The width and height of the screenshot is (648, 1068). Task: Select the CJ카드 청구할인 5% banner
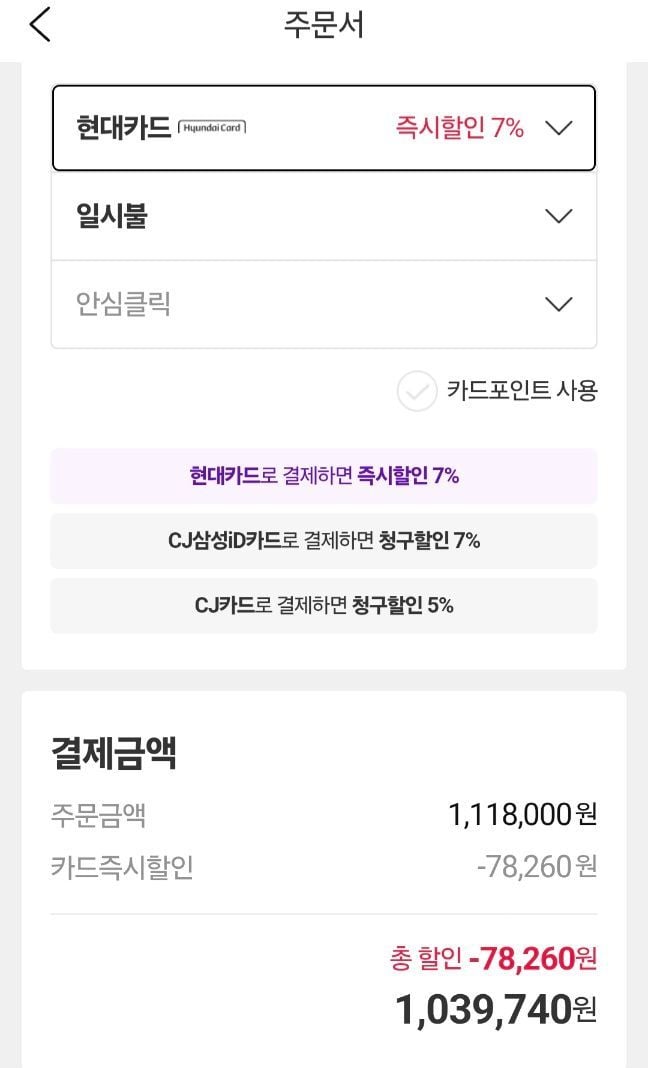(324, 605)
